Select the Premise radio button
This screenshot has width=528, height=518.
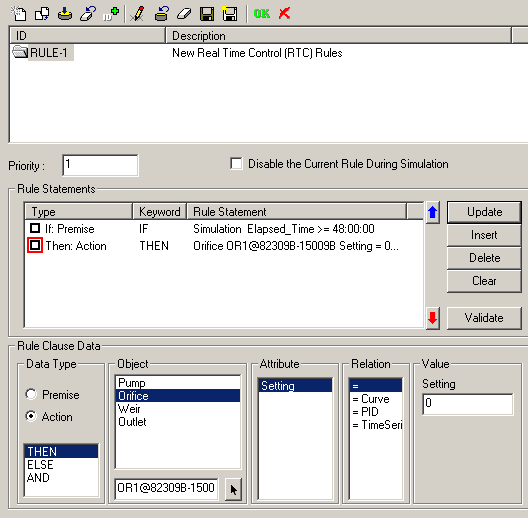pyautogui.click(x=31, y=394)
